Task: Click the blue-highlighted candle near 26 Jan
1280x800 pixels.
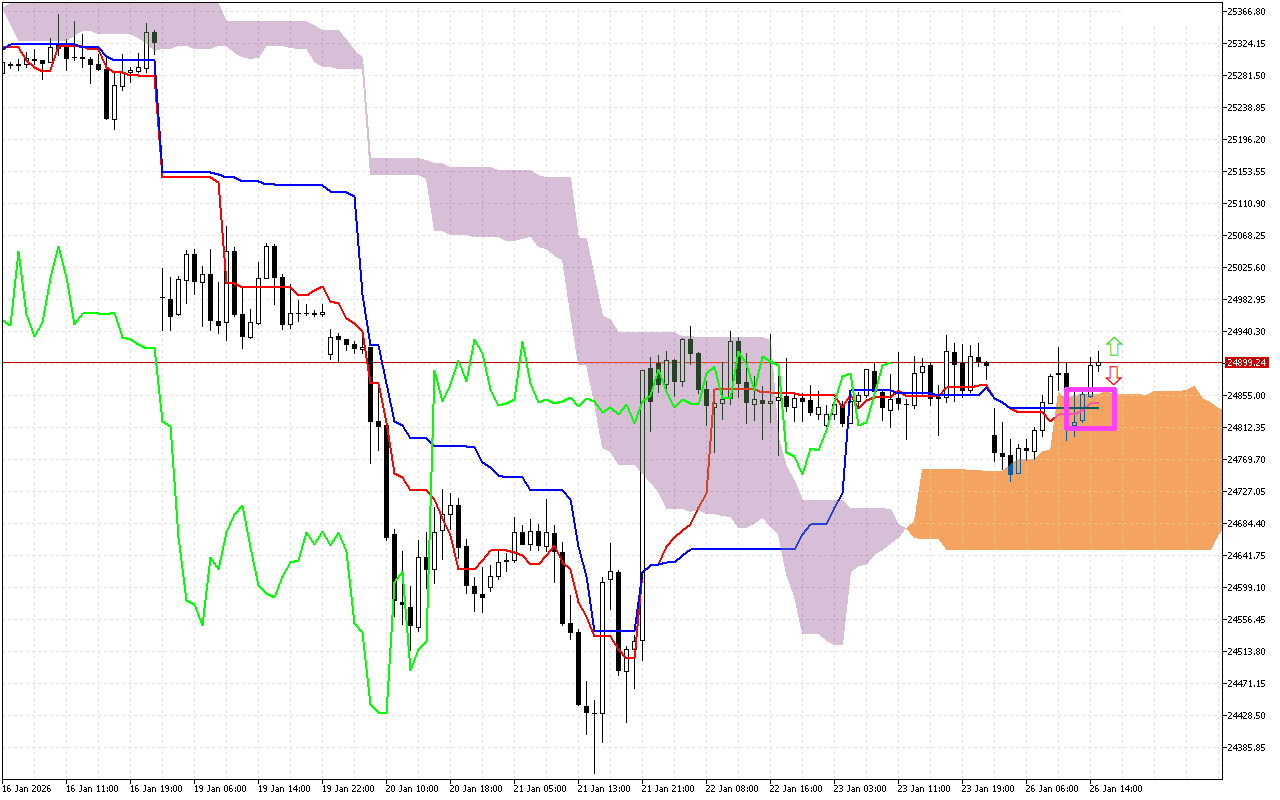Action: click(1011, 466)
